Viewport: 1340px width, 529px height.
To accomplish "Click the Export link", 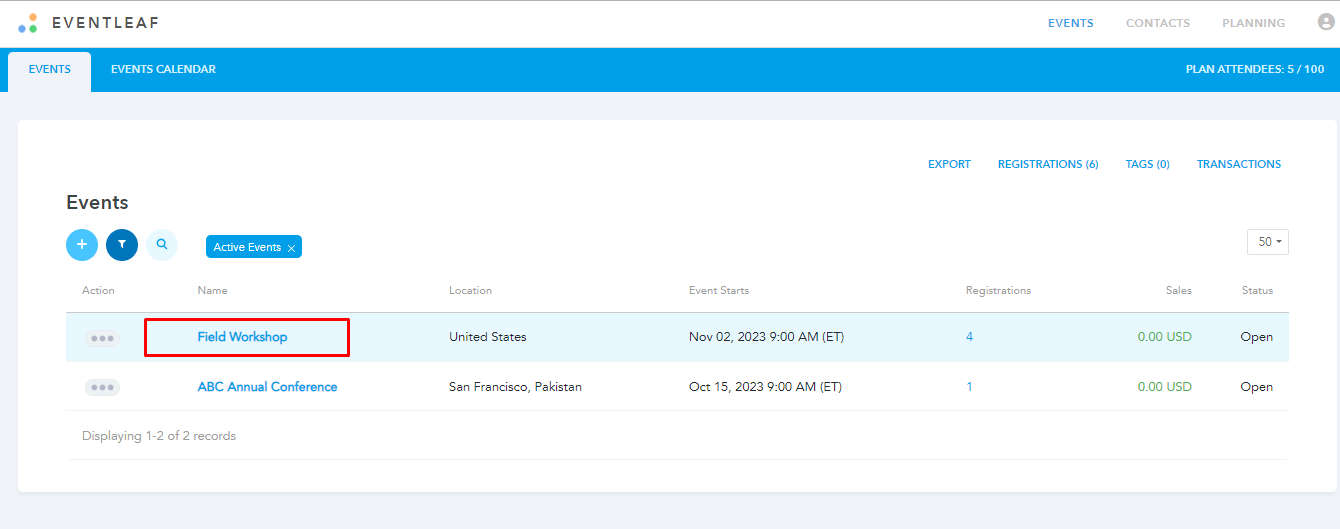I will pyautogui.click(x=950, y=164).
